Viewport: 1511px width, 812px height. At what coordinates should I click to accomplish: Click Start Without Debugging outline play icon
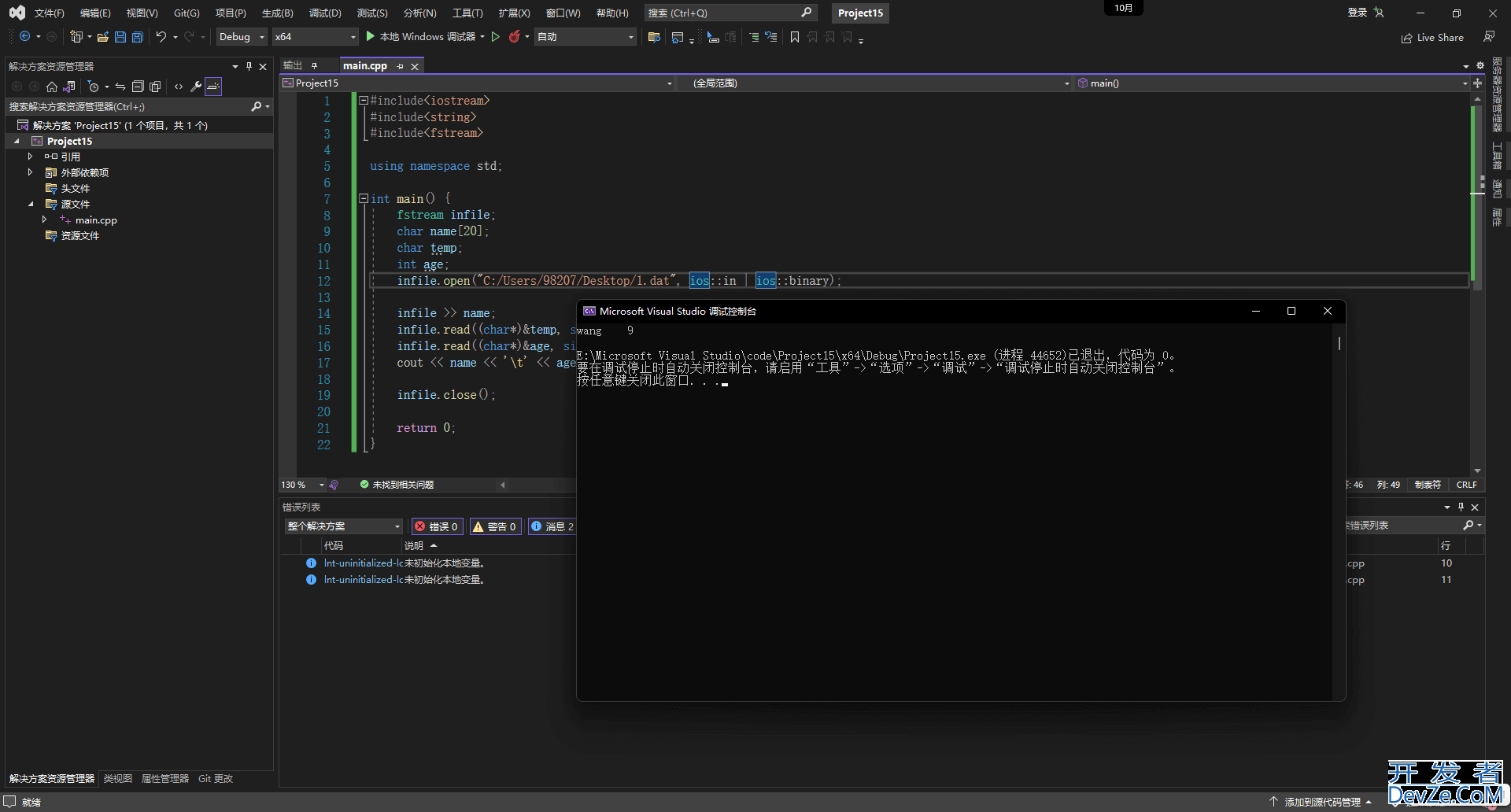point(496,37)
